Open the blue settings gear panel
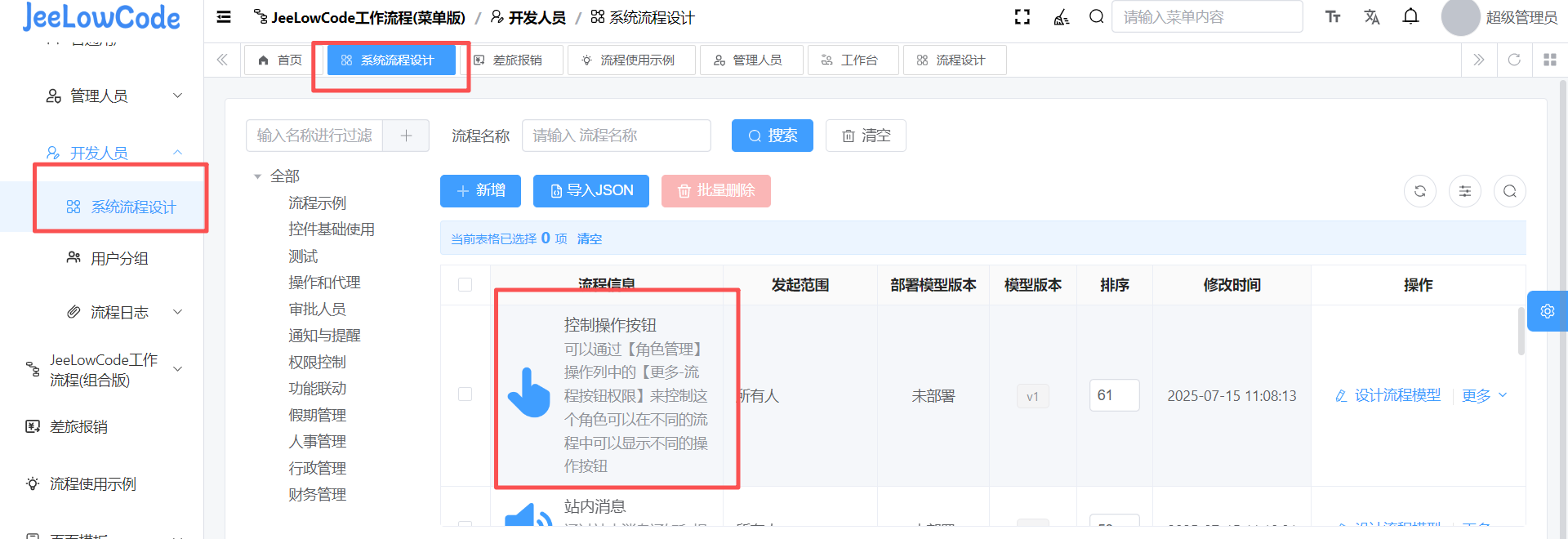Screen dimensions: 1568x539 (x=1547, y=311)
